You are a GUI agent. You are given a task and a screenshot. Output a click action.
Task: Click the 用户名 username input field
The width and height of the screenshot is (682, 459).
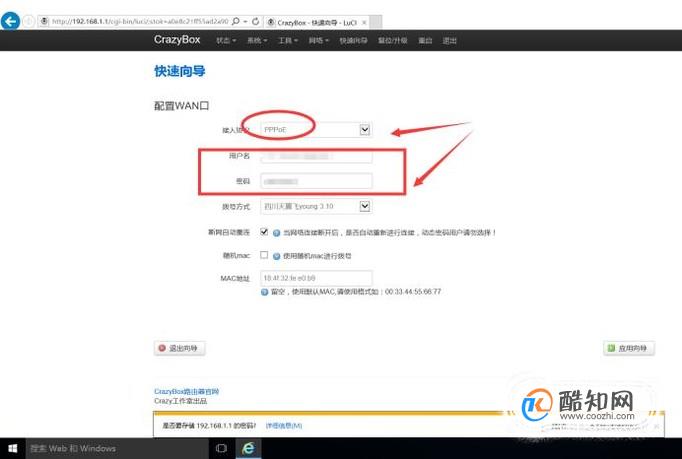316,156
